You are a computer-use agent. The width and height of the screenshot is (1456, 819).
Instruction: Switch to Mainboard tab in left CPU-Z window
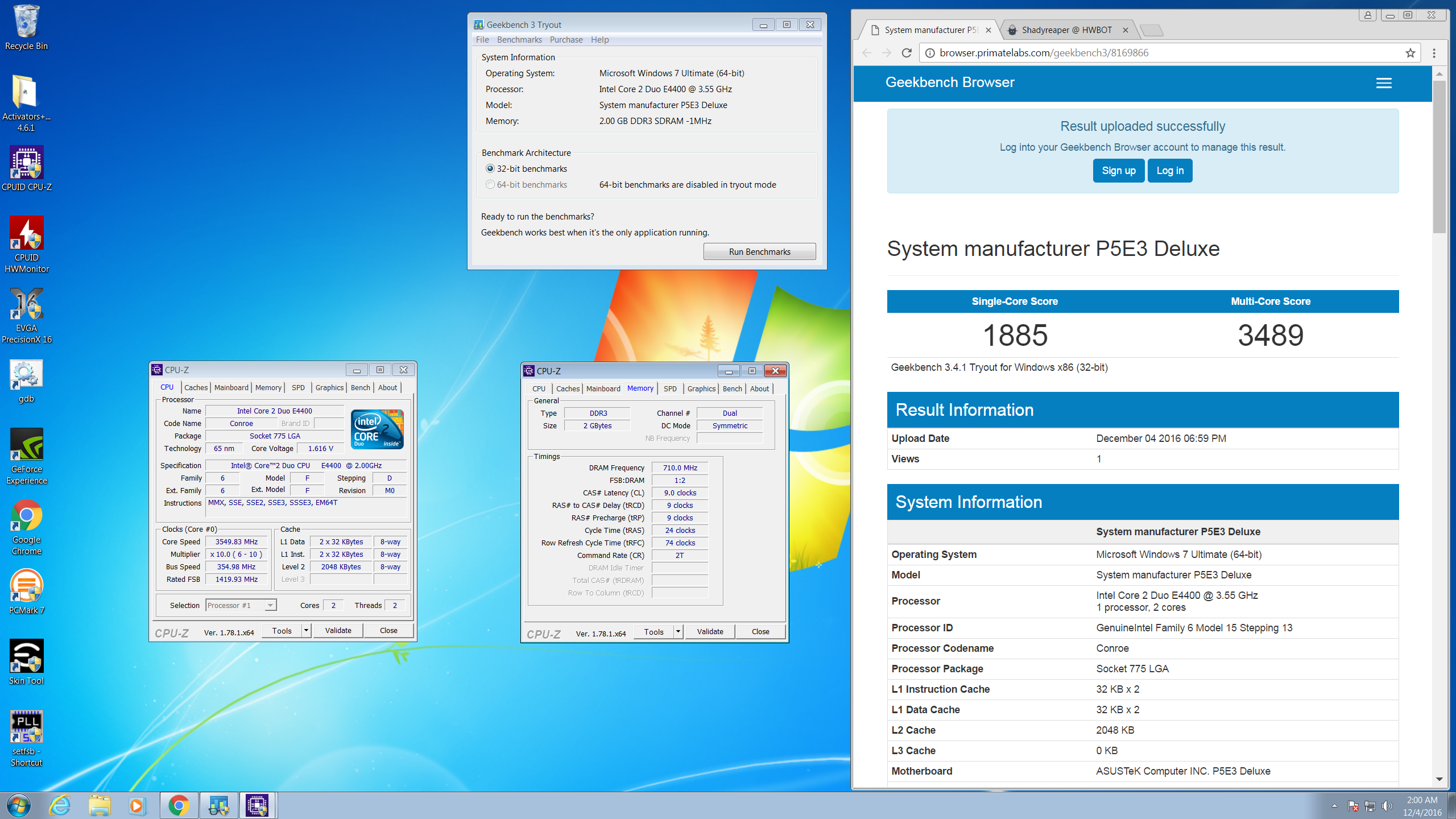pyautogui.click(x=231, y=387)
